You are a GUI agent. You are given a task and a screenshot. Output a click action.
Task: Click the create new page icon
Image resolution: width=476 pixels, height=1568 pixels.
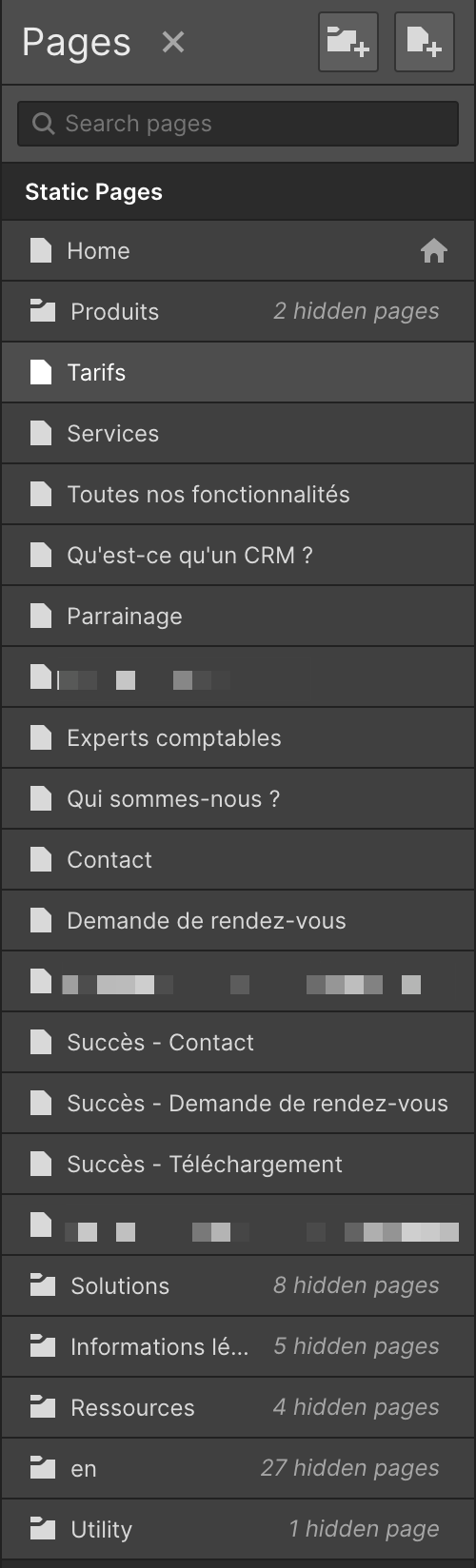(424, 42)
